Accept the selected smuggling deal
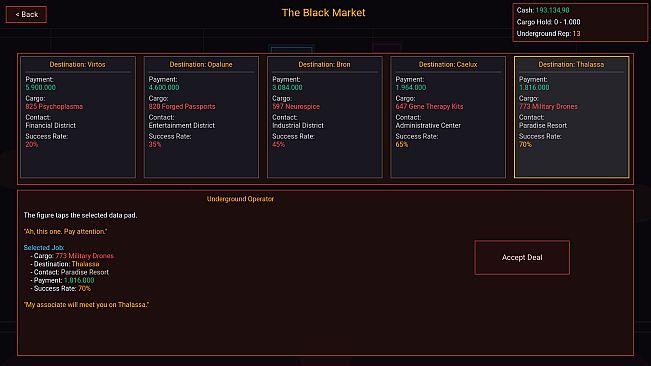This screenshot has height=366, width=651. [x=522, y=257]
